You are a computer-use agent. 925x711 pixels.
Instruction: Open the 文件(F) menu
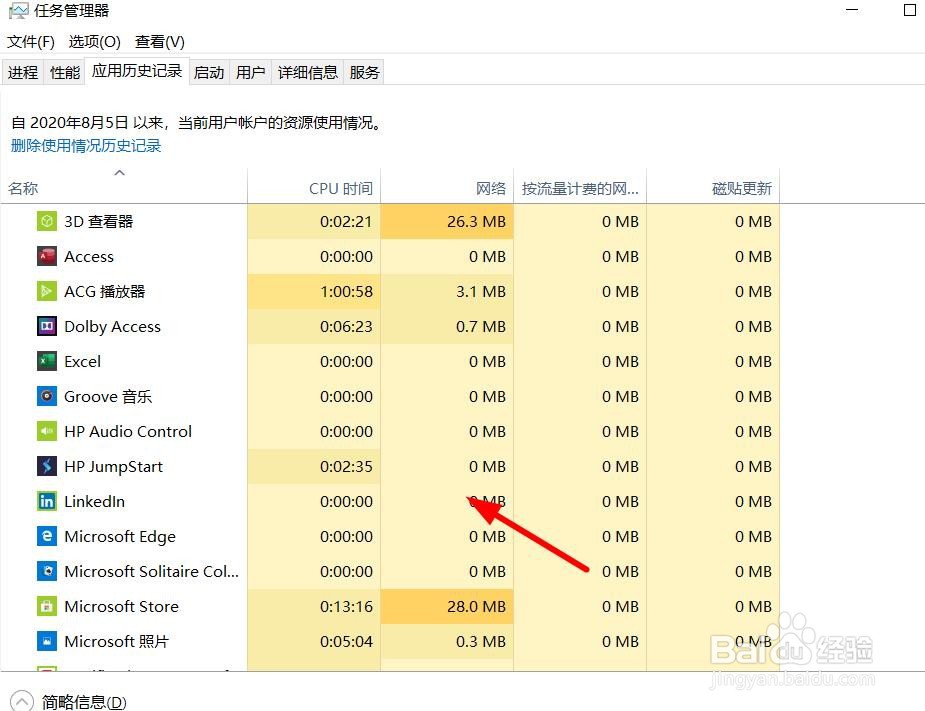[31, 42]
